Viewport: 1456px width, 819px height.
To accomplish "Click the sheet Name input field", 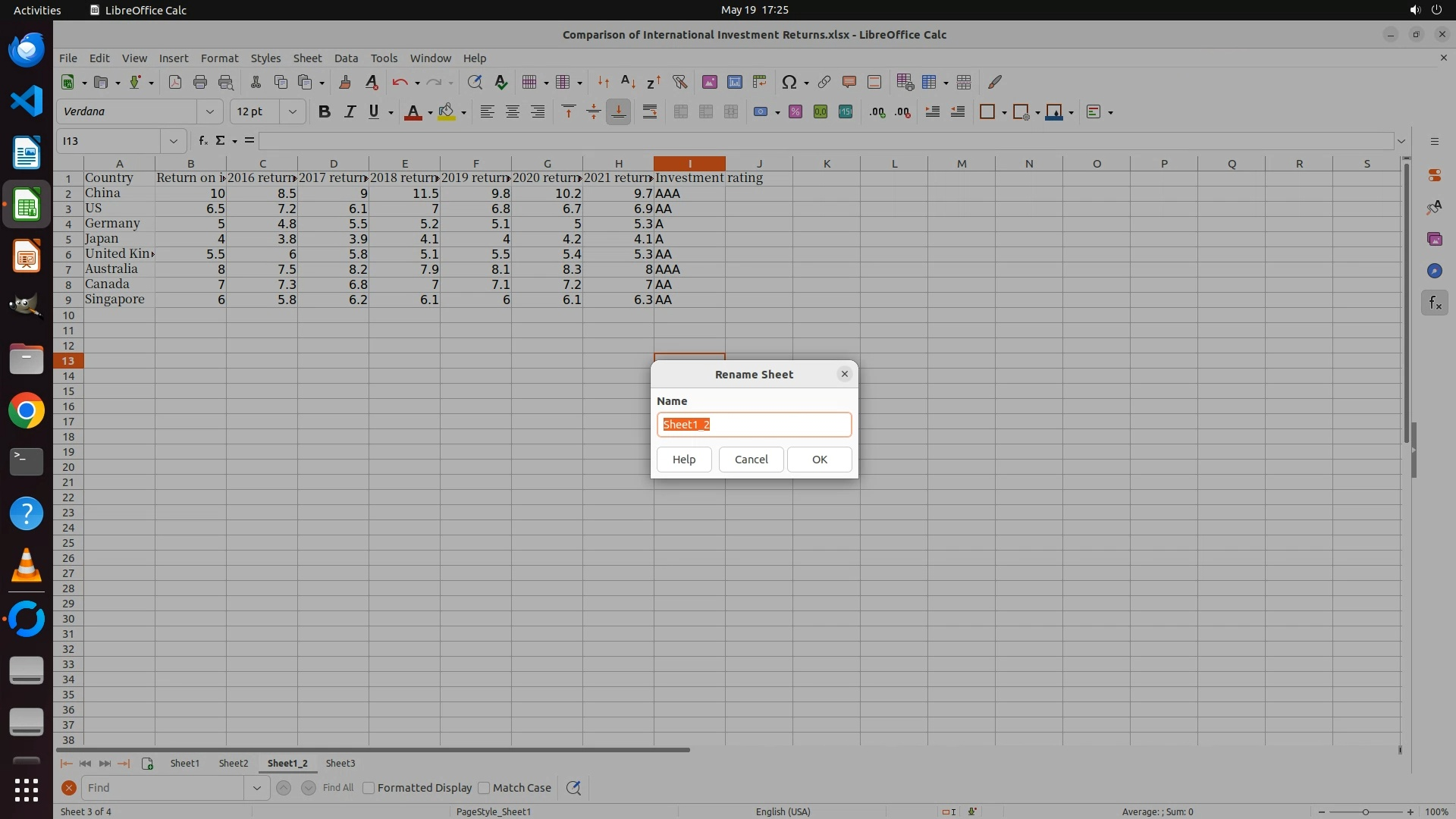I will coord(754,425).
